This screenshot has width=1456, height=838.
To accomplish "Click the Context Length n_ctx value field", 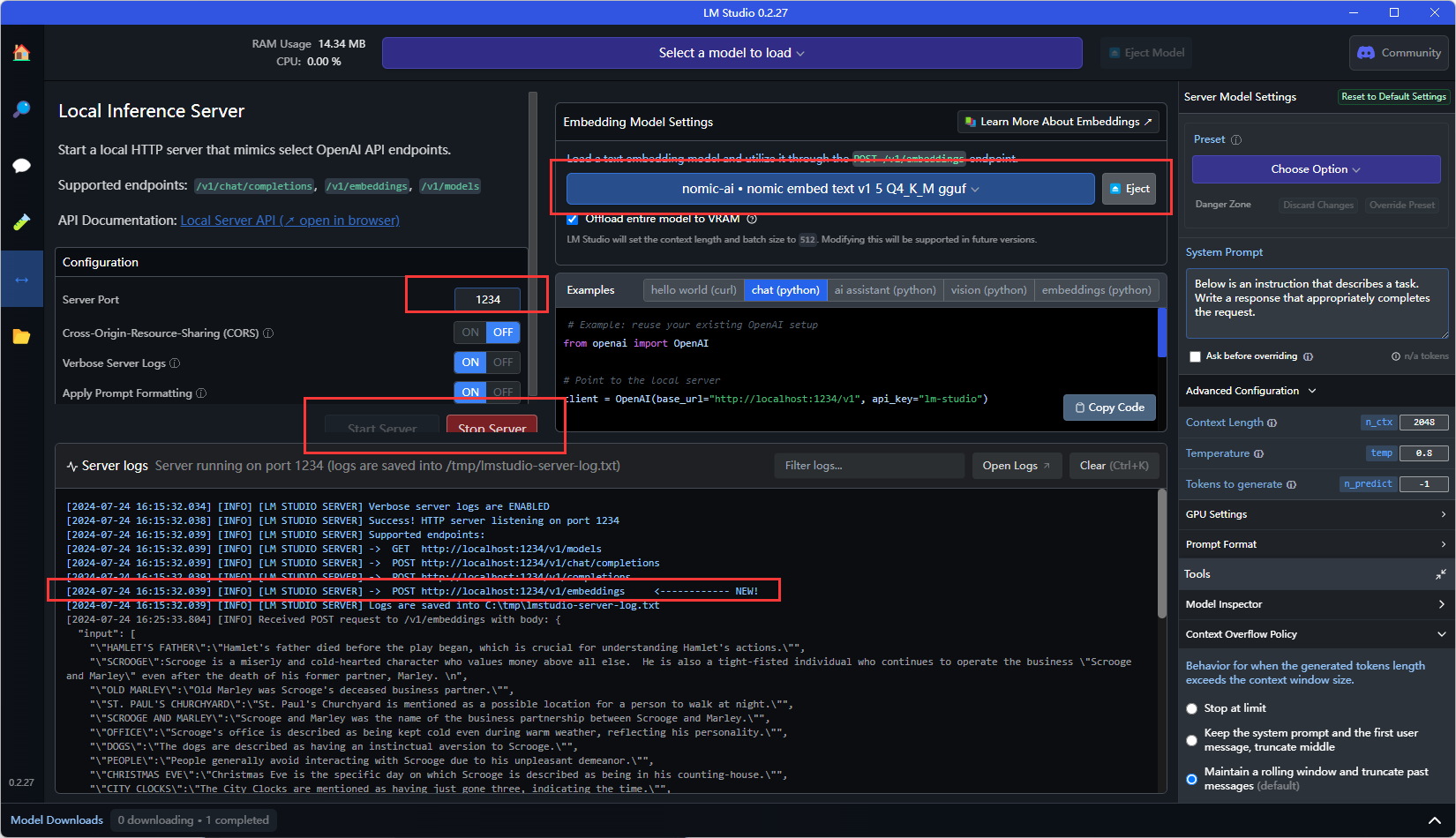I will [1423, 423].
